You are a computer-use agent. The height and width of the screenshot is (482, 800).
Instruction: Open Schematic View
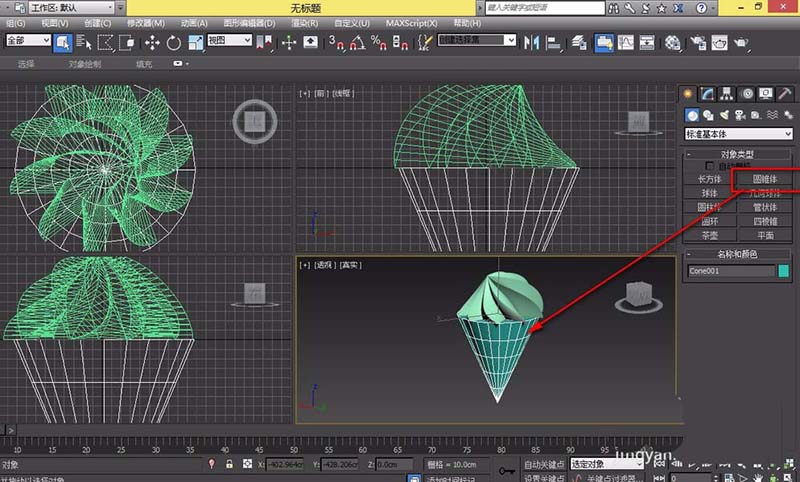[x=647, y=42]
